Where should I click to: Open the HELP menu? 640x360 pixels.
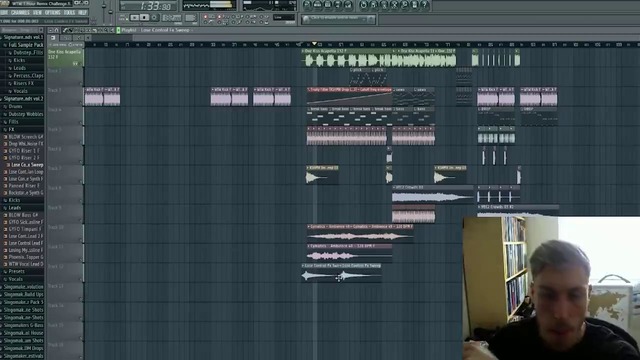click(x=82, y=13)
